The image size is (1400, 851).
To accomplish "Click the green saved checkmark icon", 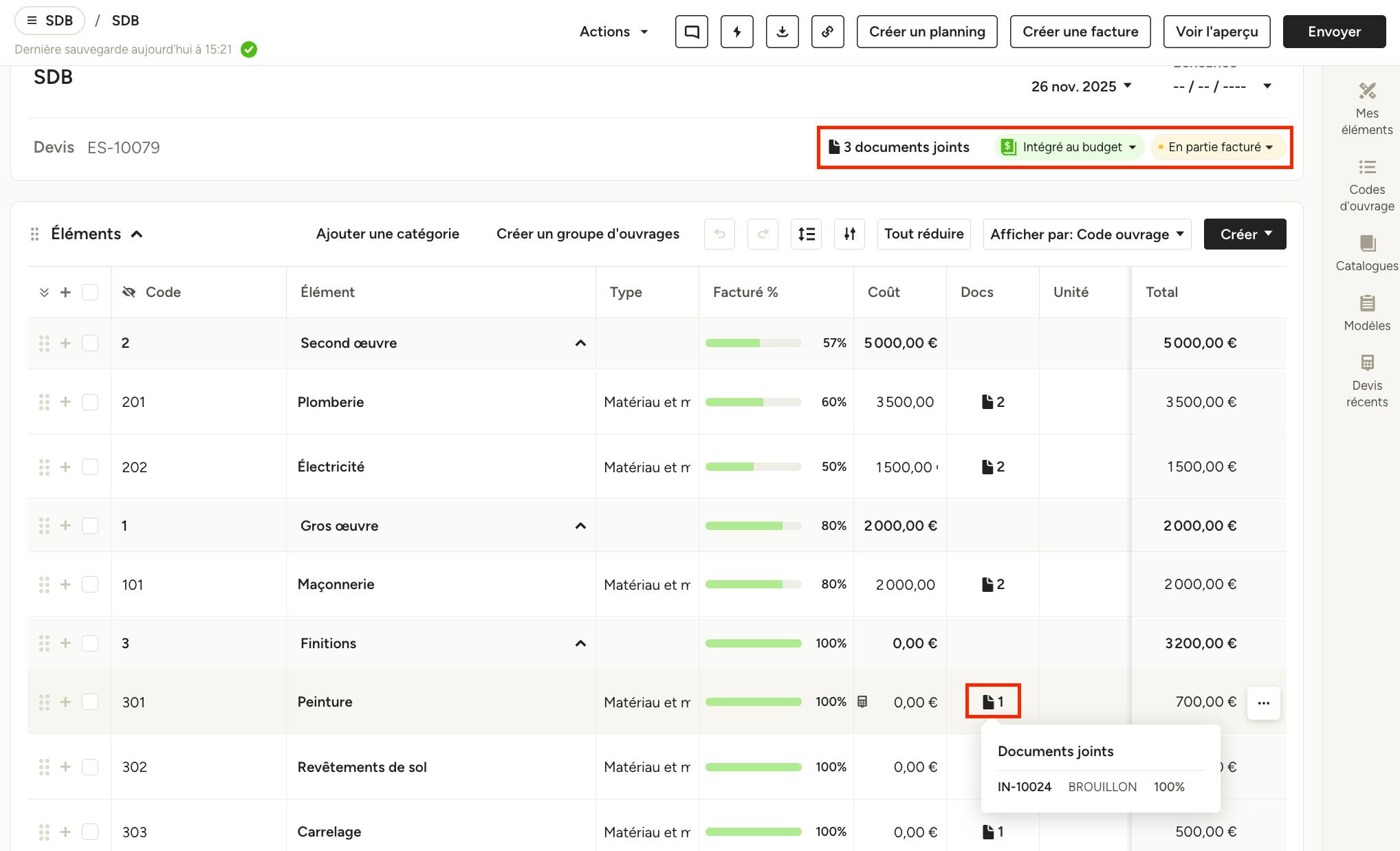I will [249, 49].
